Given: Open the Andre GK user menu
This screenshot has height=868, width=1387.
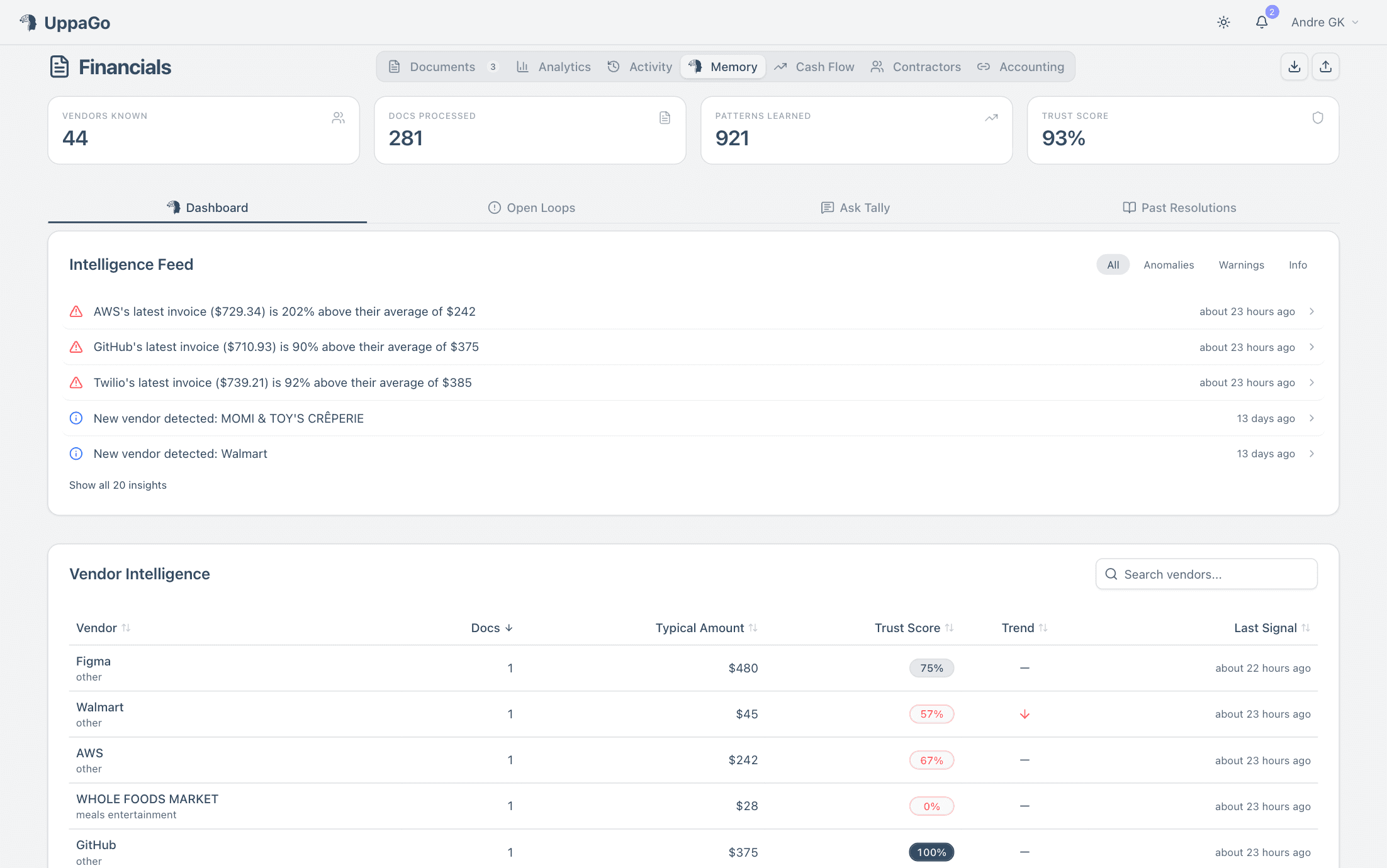Looking at the screenshot, I should coord(1325,23).
